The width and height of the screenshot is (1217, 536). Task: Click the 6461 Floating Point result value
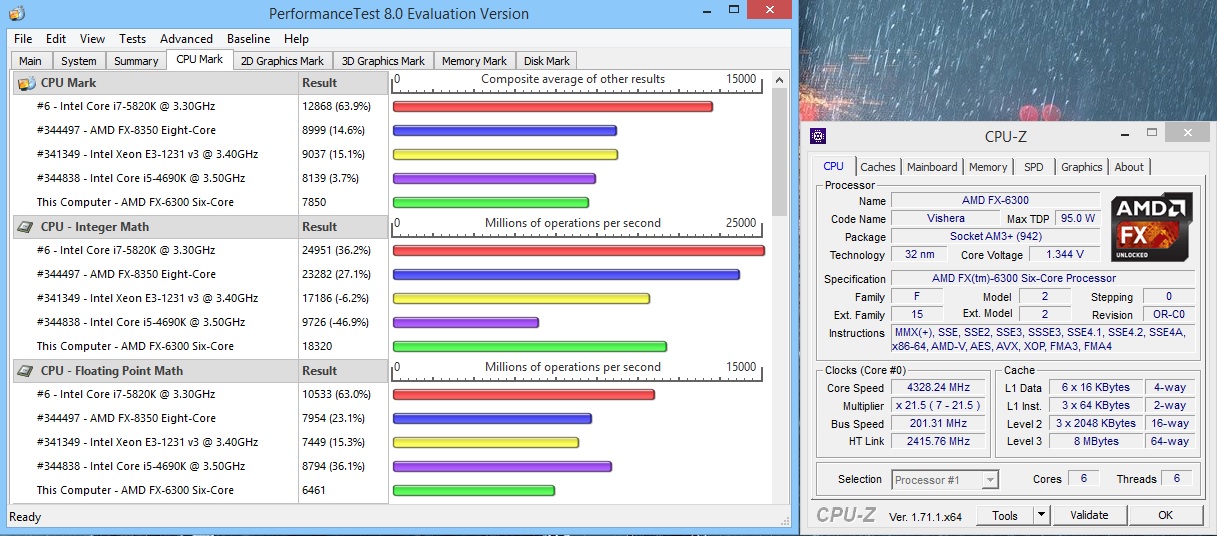point(314,490)
